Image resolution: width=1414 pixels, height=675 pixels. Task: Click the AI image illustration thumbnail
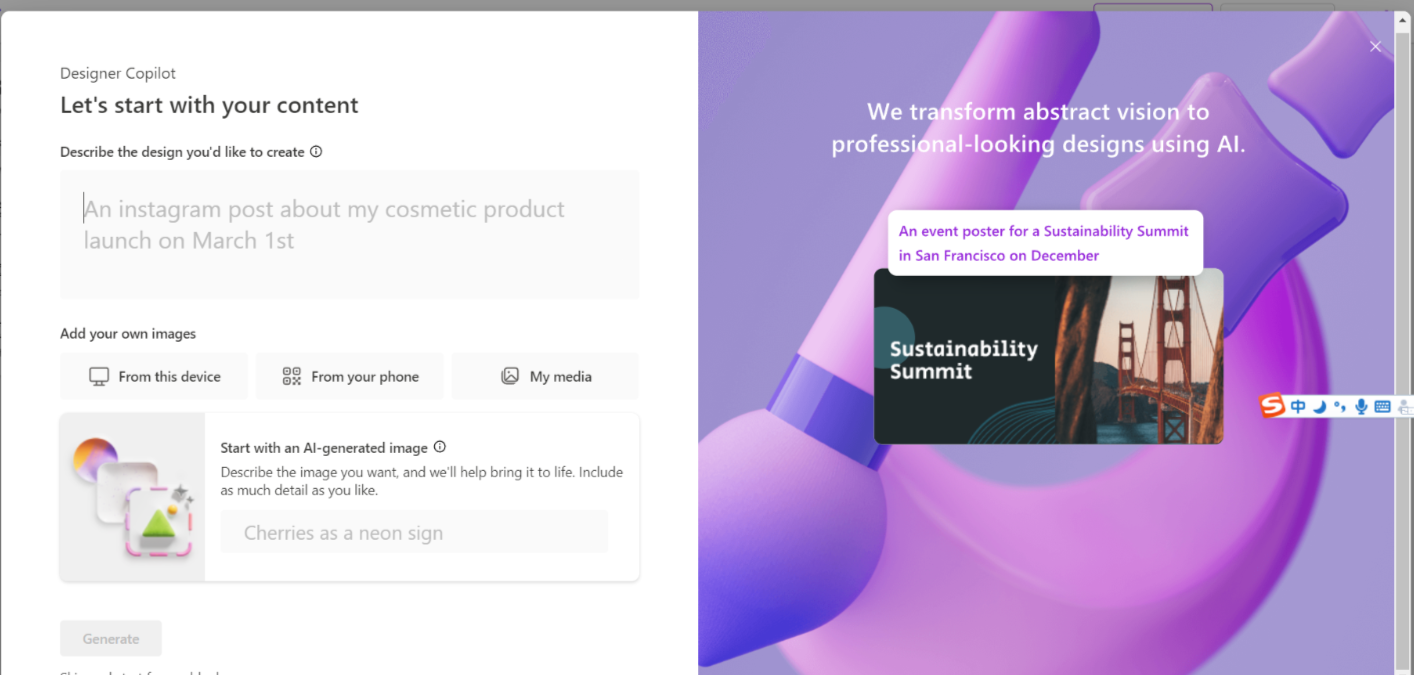pos(133,497)
